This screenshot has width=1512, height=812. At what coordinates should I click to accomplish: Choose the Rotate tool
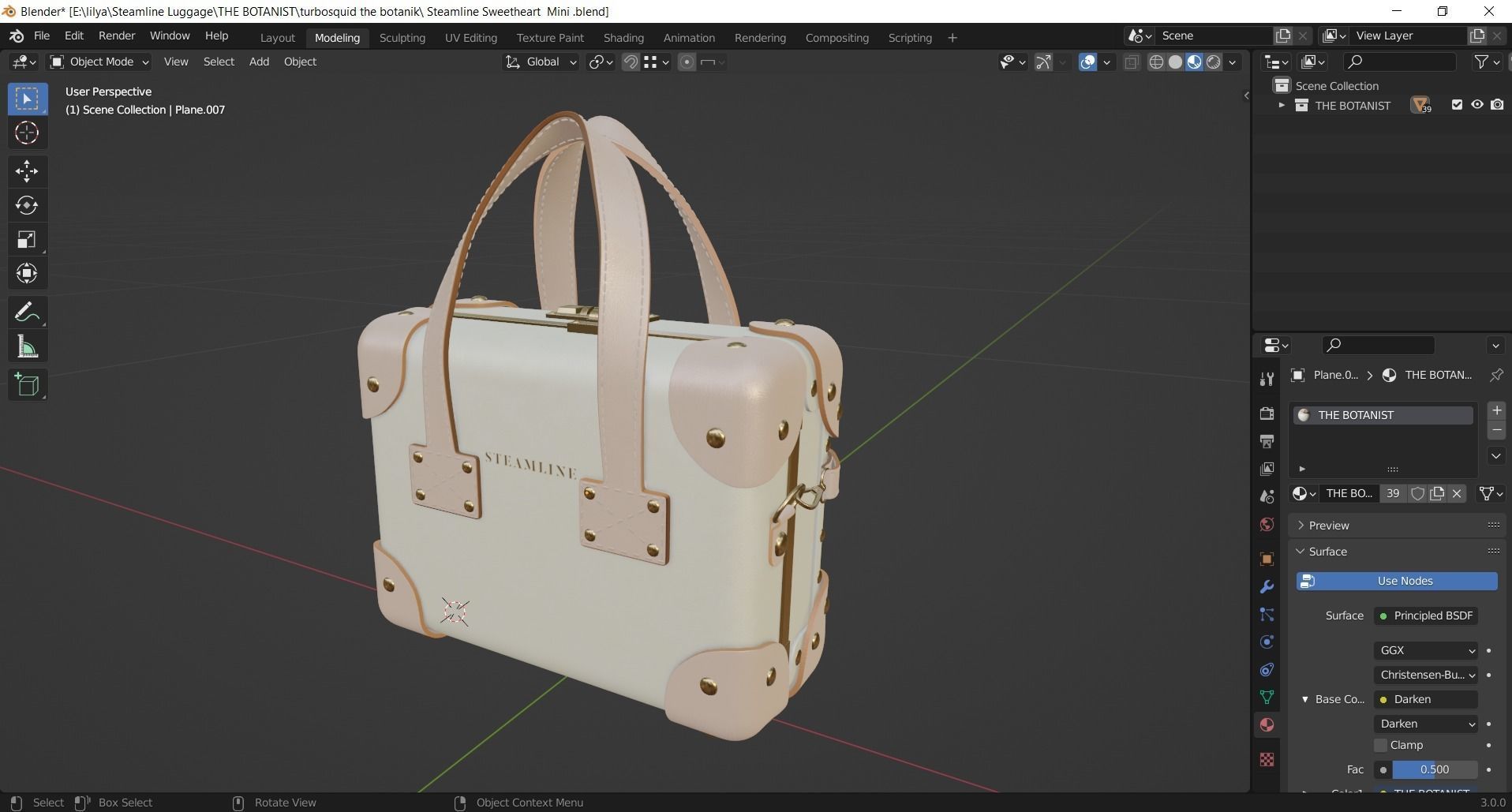27,205
